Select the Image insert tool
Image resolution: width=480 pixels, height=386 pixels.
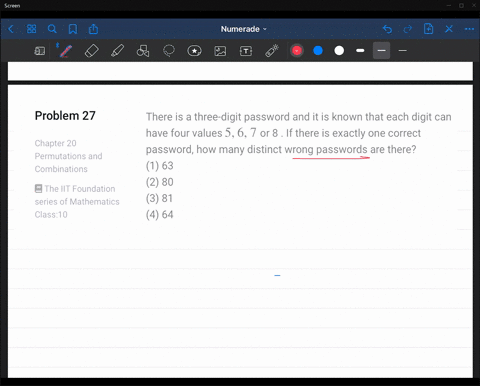220,51
